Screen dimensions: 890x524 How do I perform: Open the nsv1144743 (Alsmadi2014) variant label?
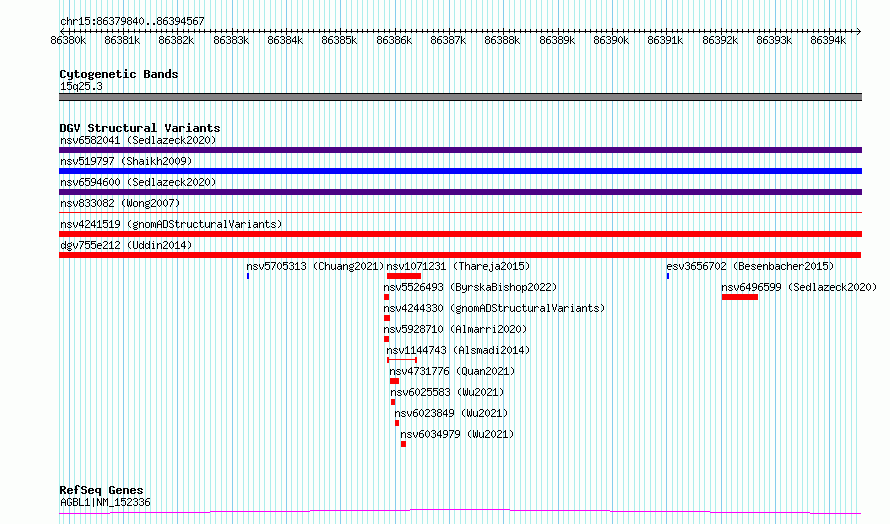point(458,350)
